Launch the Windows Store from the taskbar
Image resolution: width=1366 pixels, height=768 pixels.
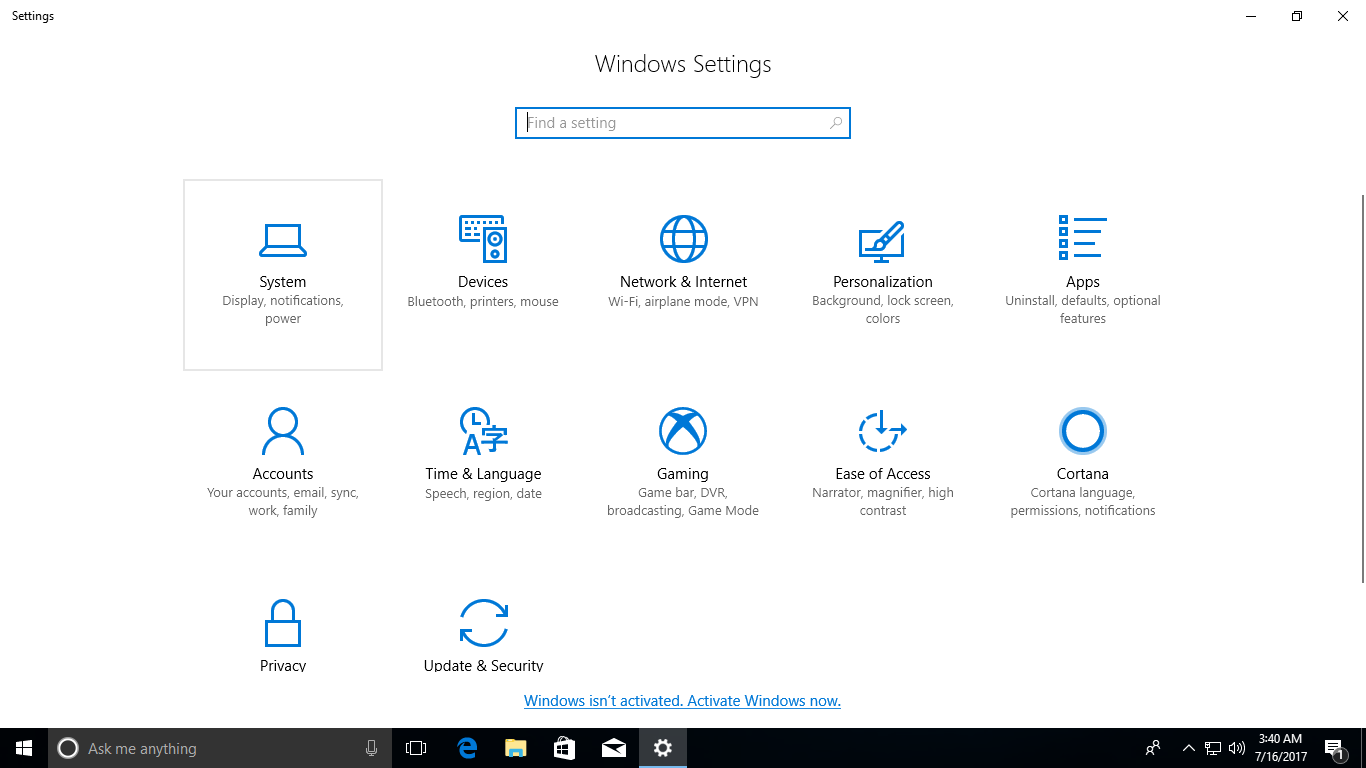[564, 748]
